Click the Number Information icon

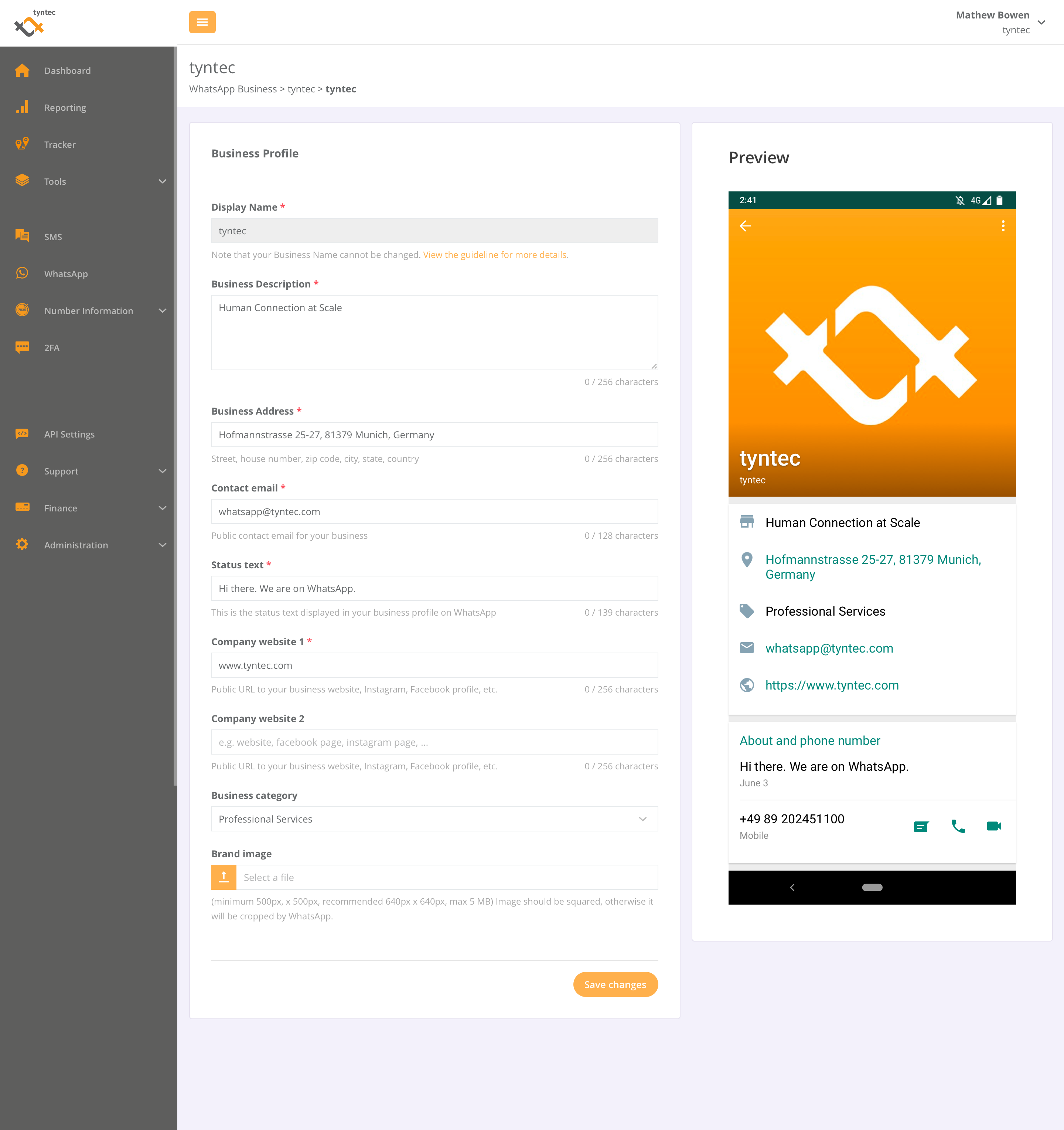point(22,310)
